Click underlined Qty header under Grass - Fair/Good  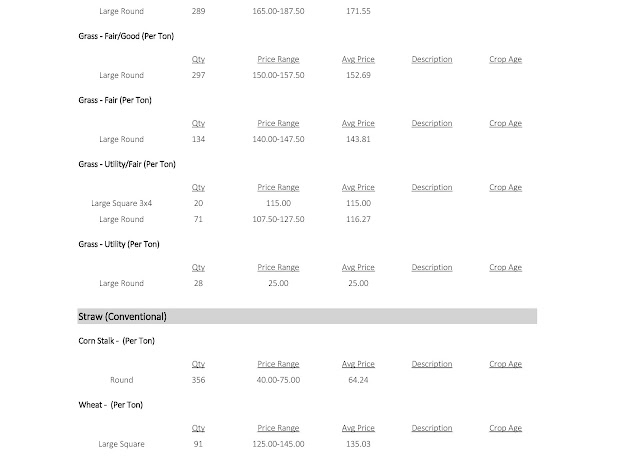(198, 60)
